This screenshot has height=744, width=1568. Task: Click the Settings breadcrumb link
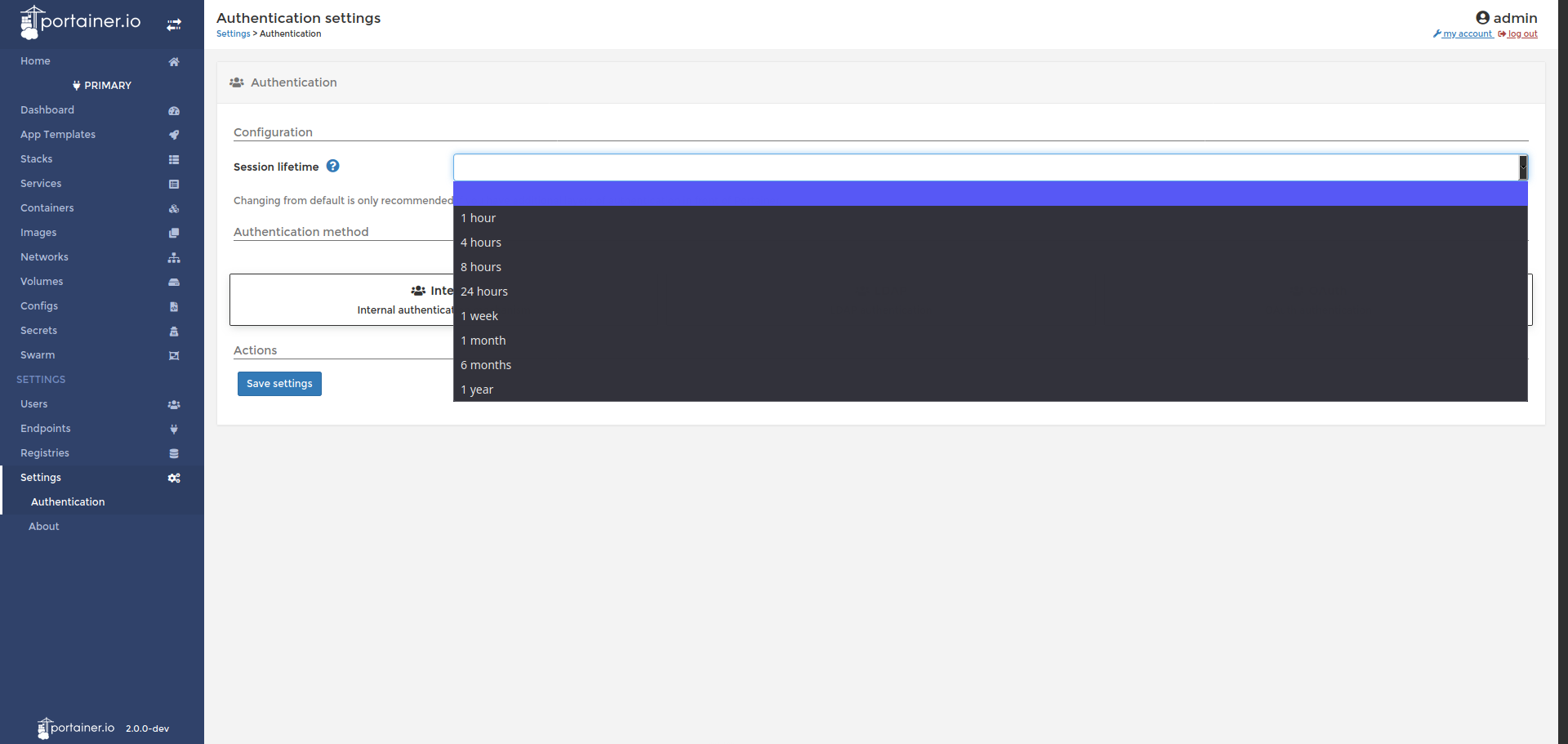coord(233,33)
